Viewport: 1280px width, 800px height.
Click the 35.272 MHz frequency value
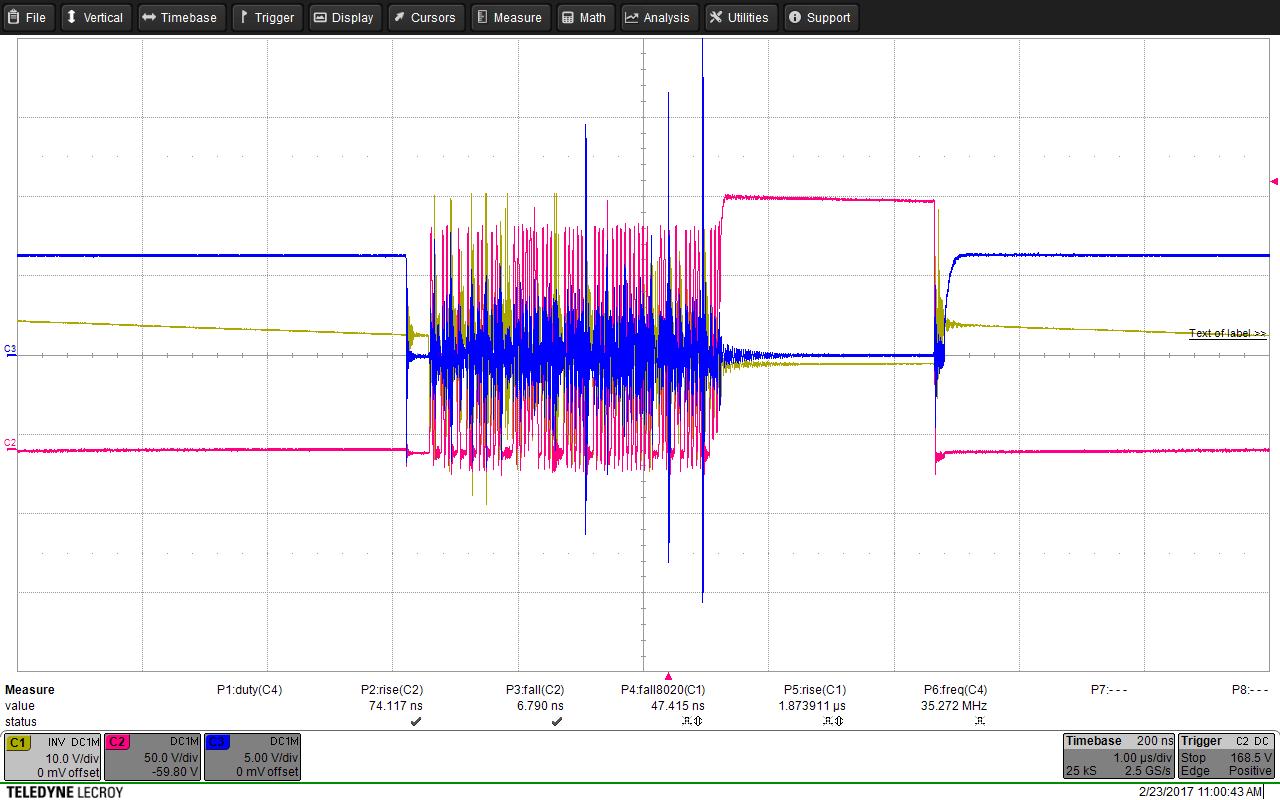[954, 706]
